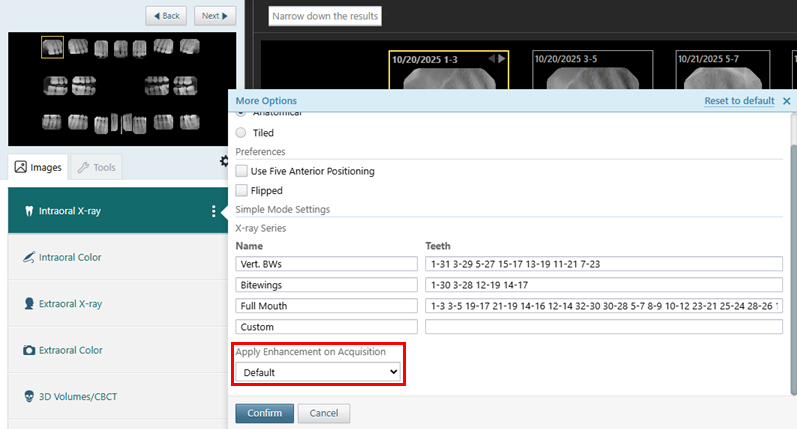Switch to the Tools tab
797x429 pixels.
point(96,167)
